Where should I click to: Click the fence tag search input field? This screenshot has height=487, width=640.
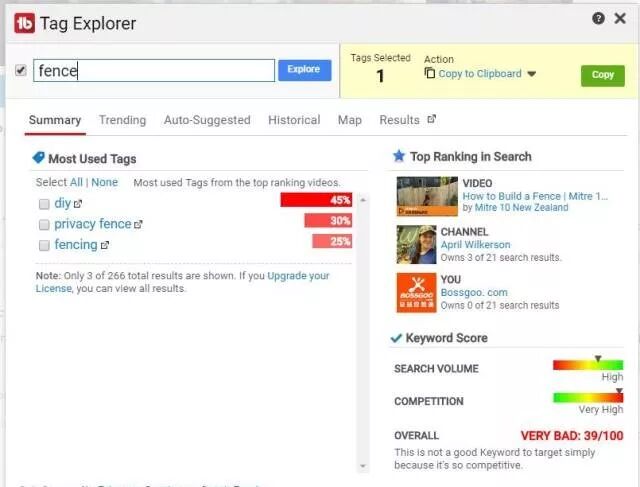click(x=154, y=70)
